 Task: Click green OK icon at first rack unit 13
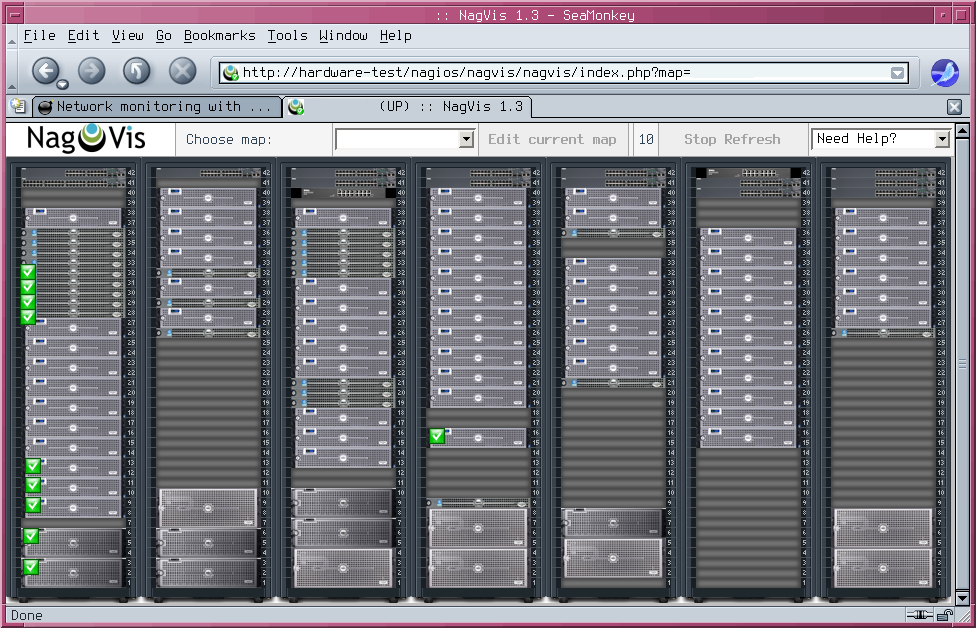point(33,466)
